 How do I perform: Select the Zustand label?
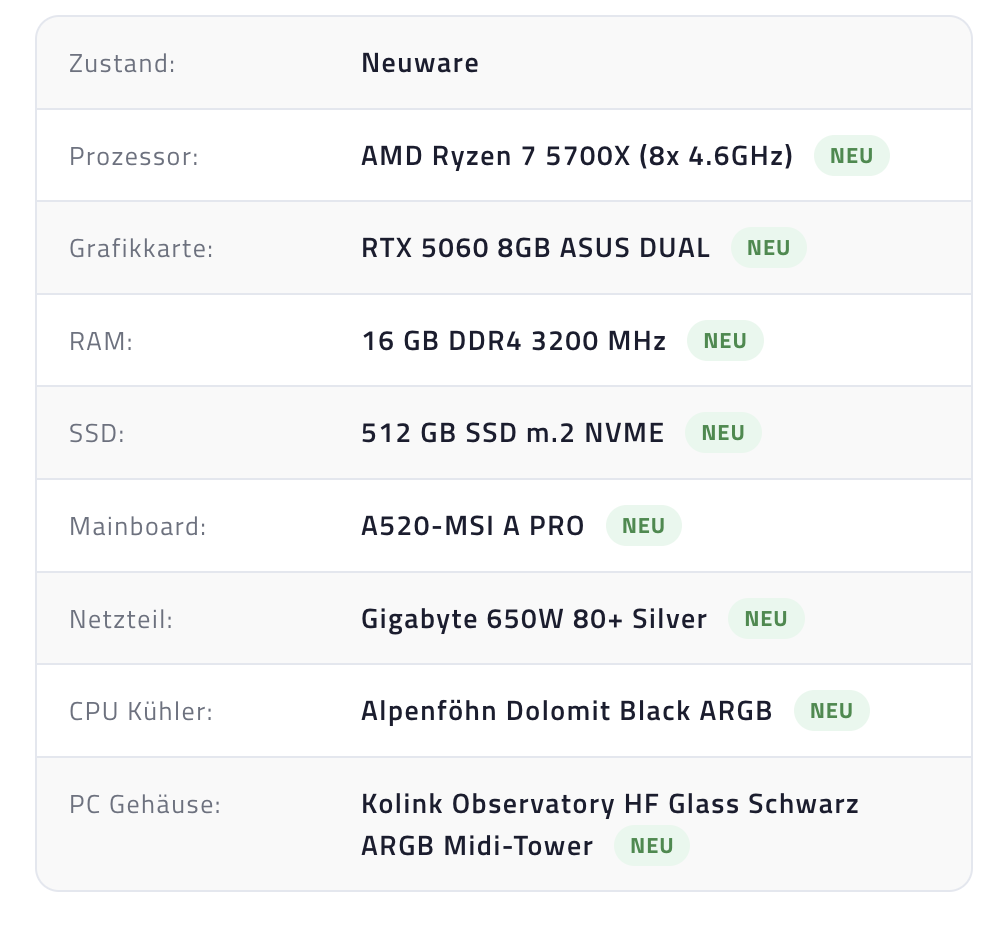pyautogui.click(x=122, y=64)
